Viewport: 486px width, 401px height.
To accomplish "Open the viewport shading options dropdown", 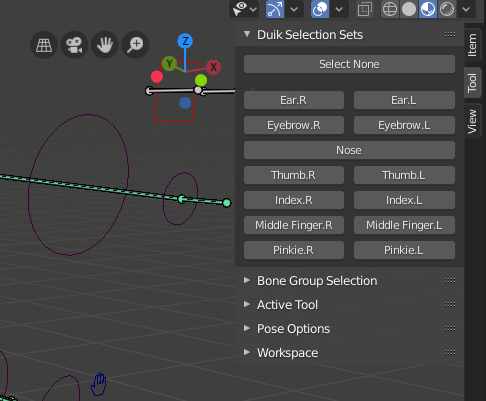I will pyautogui.click(x=466, y=9).
